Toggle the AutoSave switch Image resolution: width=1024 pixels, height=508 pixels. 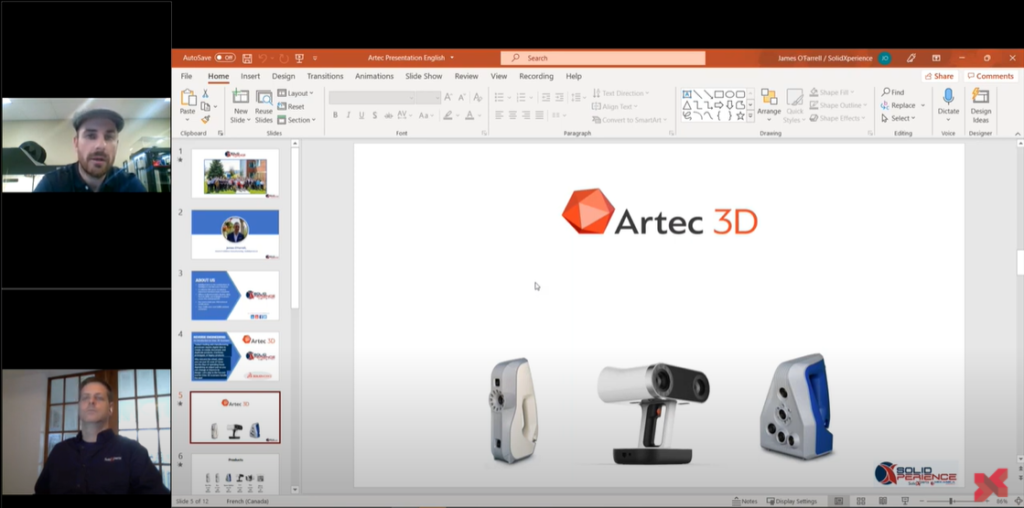coord(225,57)
